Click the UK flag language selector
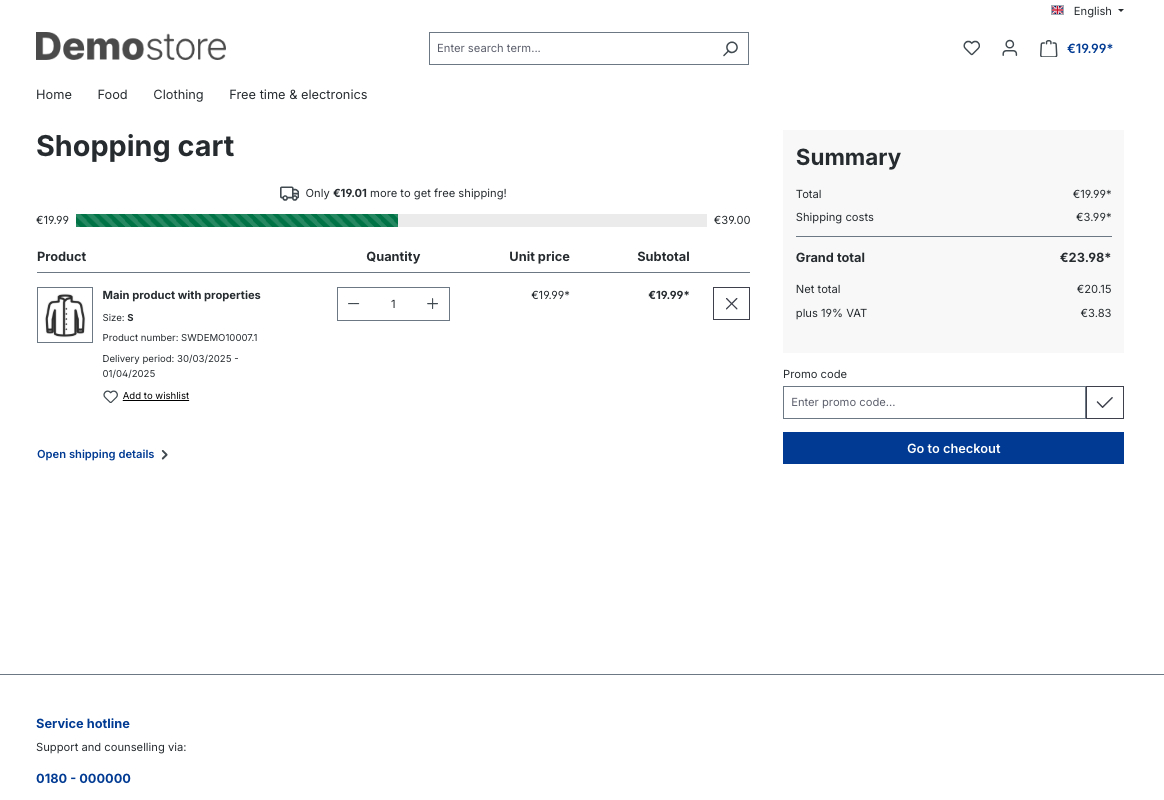 click(1057, 11)
